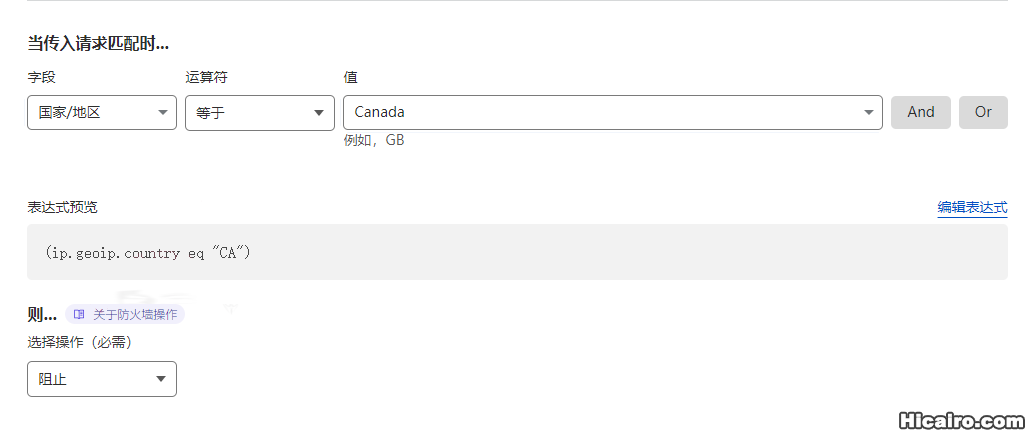Screen dimensions: 1031x438
Task: Open the 关于防火墙操作 help link
Action: (x=125, y=315)
